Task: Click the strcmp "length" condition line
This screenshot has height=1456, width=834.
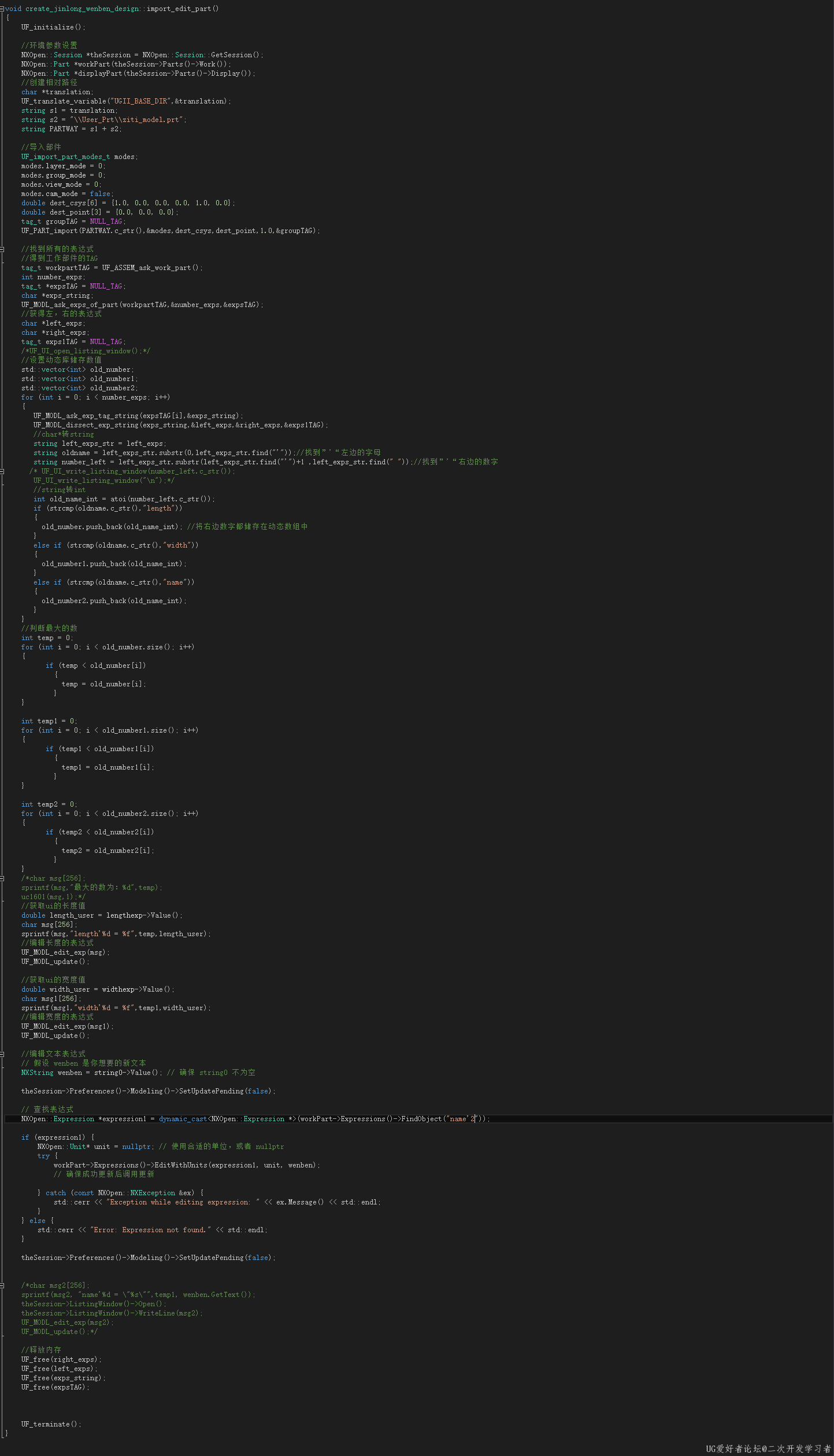Action: coord(108,508)
